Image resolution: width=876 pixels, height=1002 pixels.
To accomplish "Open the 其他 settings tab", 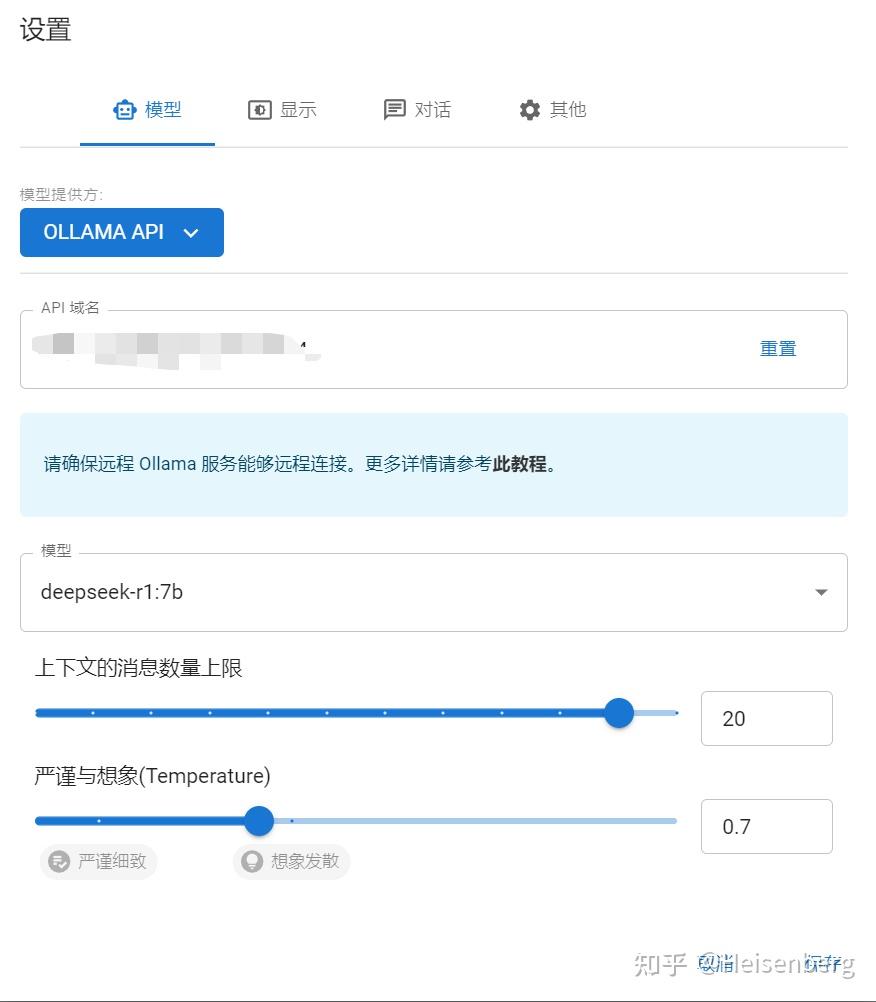I will (553, 110).
